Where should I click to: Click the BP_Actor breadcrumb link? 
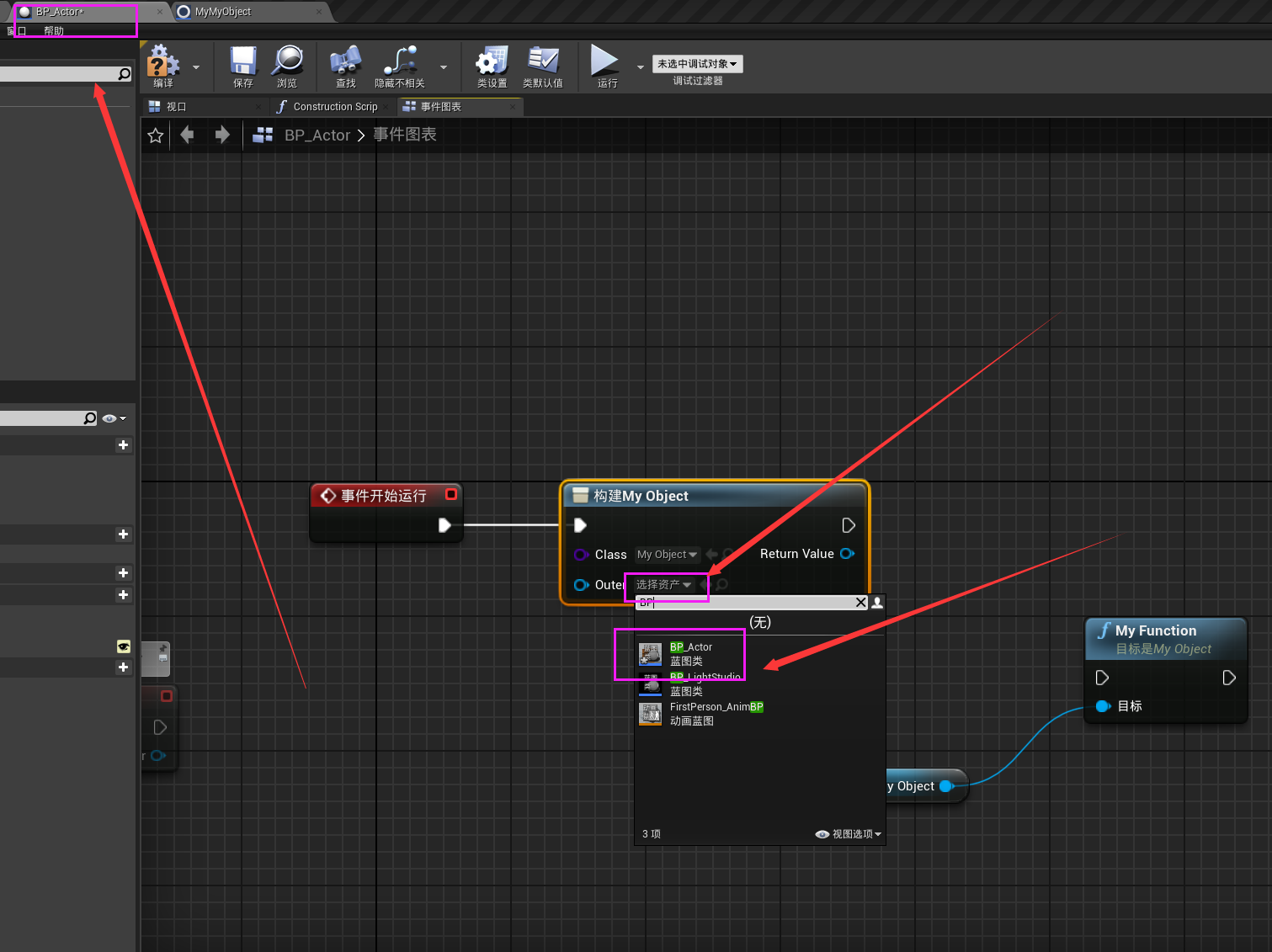pos(317,136)
